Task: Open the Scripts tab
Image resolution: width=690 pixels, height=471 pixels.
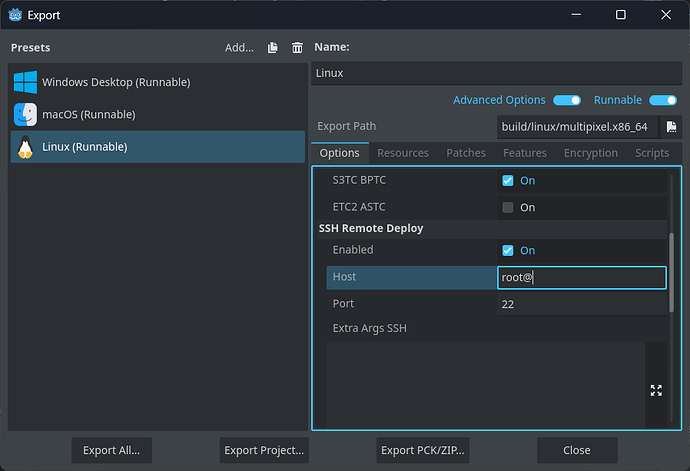Action: click(652, 153)
